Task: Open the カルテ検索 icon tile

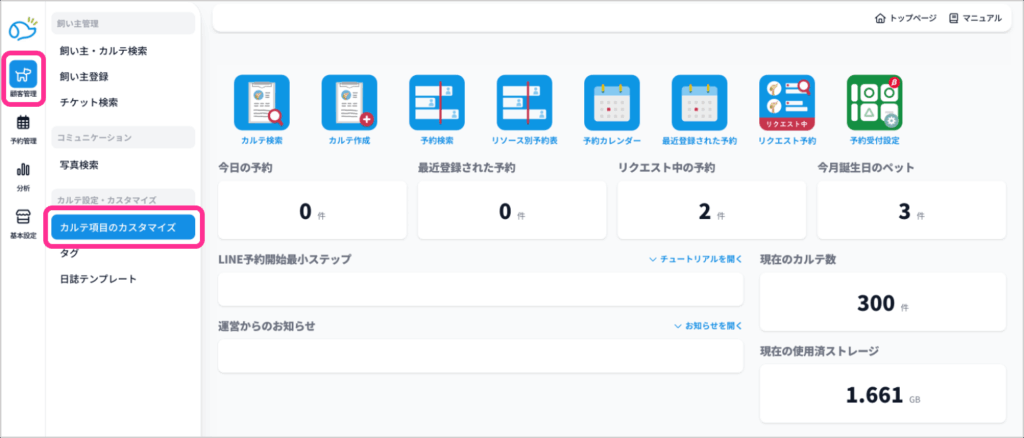Action: 261,103
